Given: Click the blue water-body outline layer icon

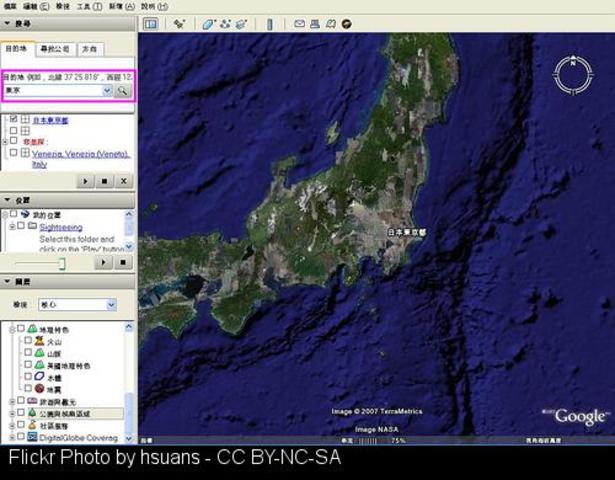Looking at the screenshot, I should (39, 376).
